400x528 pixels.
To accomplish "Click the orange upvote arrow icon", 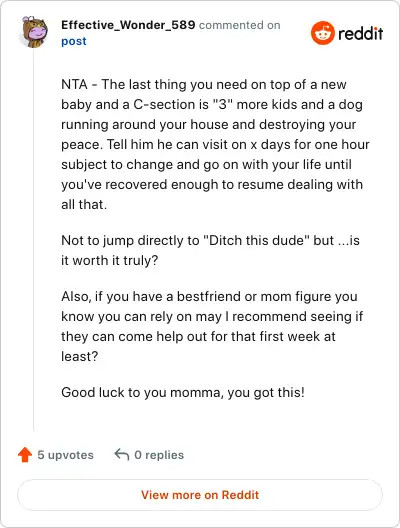I will tap(25, 455).
